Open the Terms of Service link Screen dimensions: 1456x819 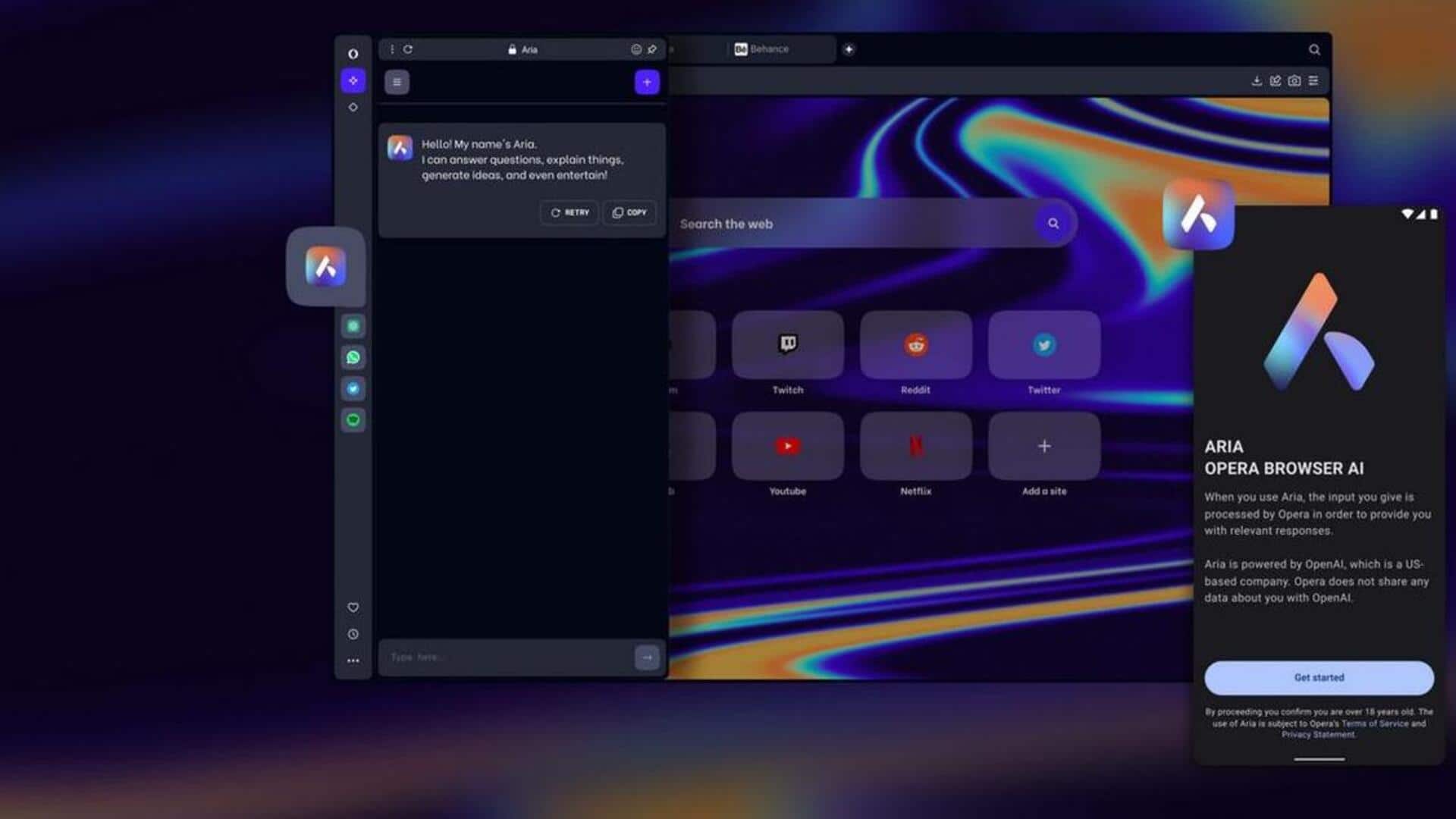[x=1375, y=723]
